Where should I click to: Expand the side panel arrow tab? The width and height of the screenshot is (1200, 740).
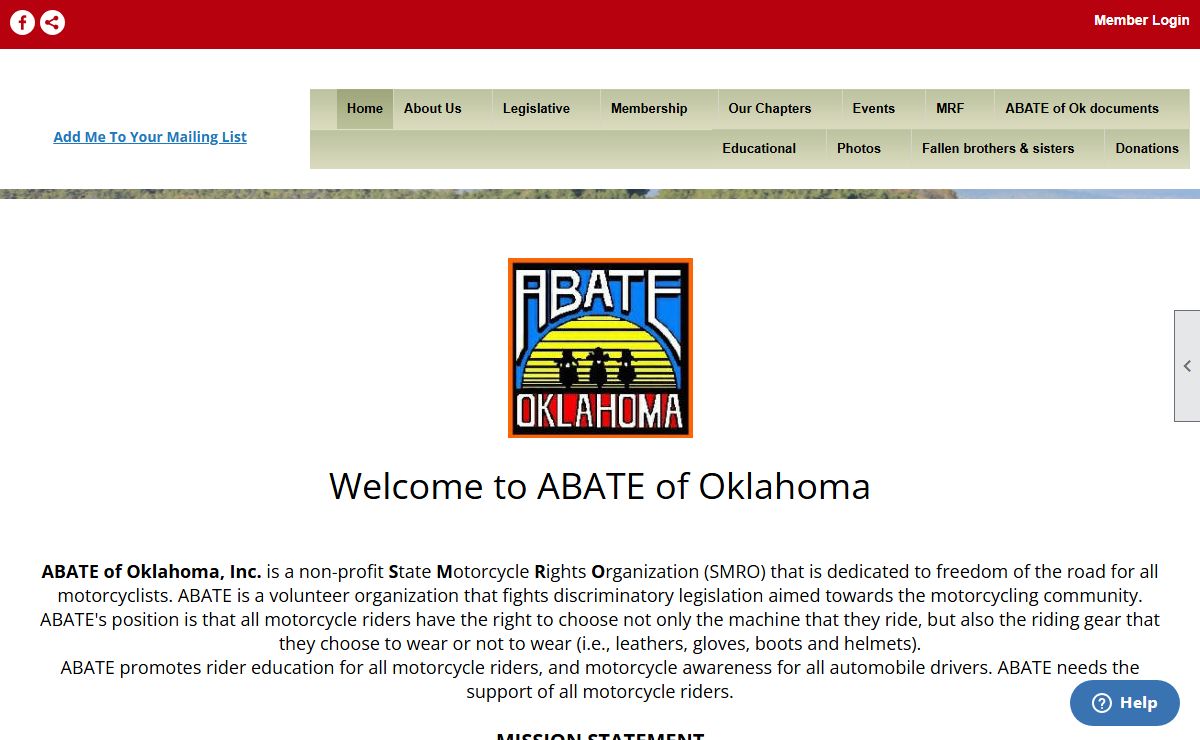pos(1187,366)
